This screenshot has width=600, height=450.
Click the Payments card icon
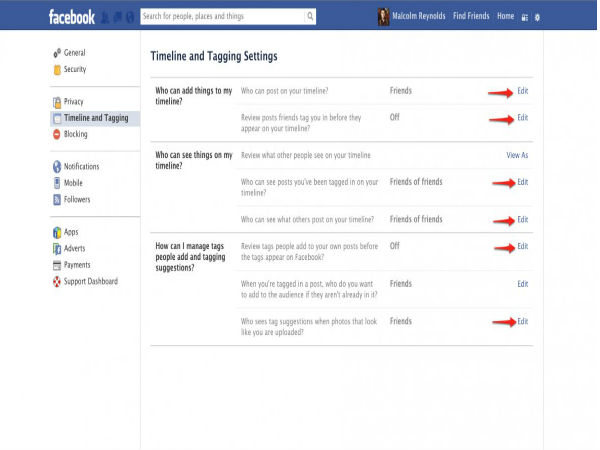pyautogui.click(x=57, y=265)
